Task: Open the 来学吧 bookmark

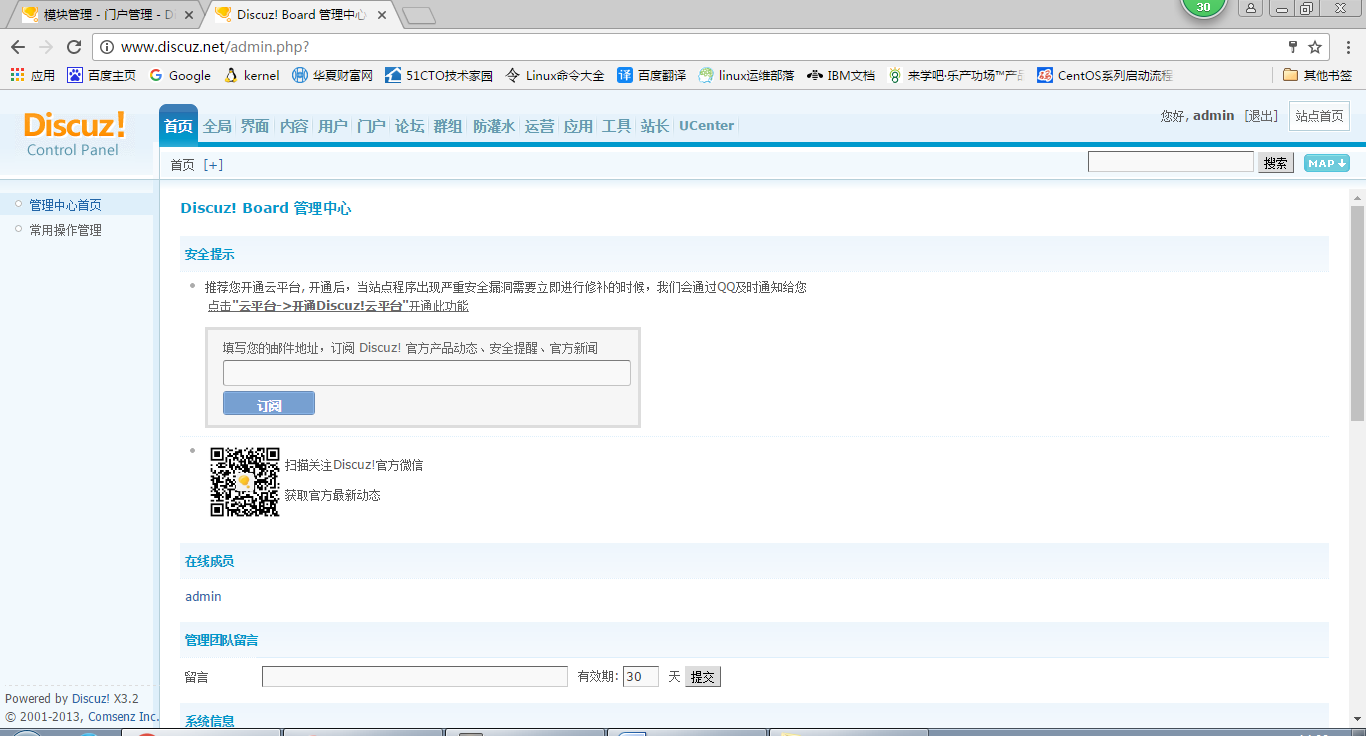Action: tap(956, 75)
